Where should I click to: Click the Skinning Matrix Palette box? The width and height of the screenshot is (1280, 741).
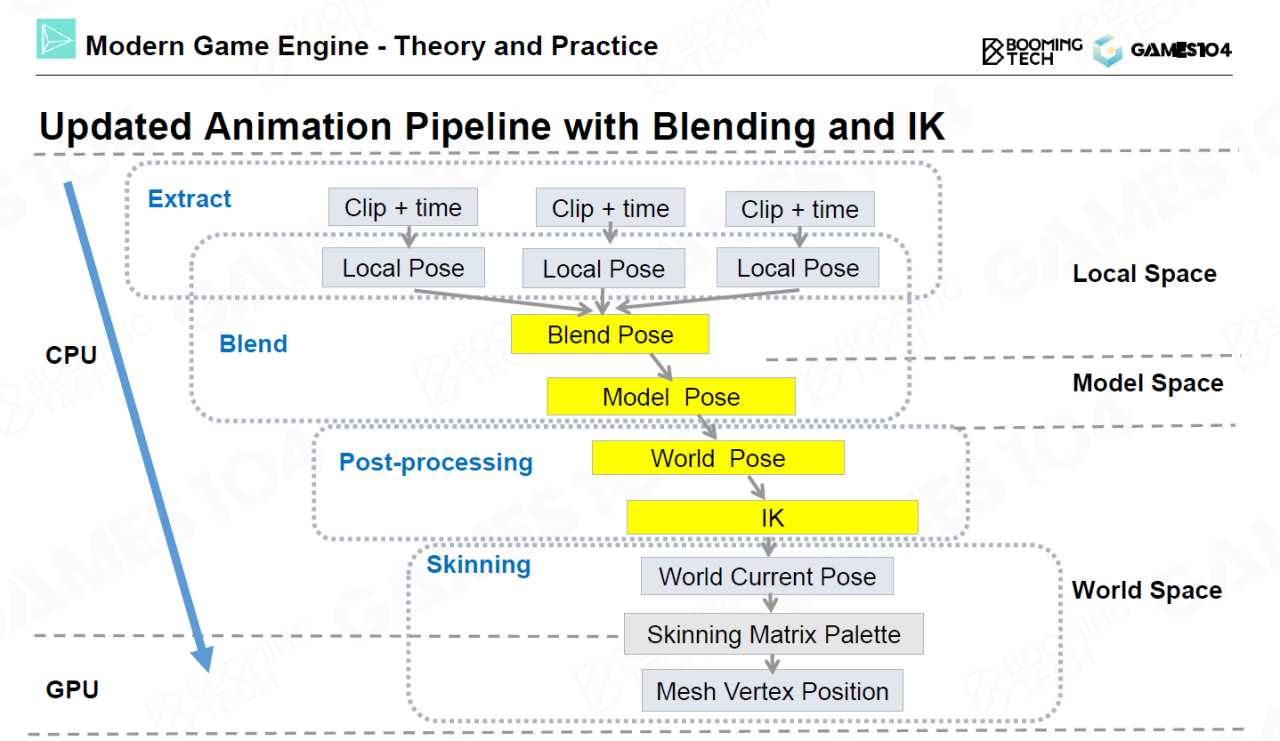coord(773,635)
